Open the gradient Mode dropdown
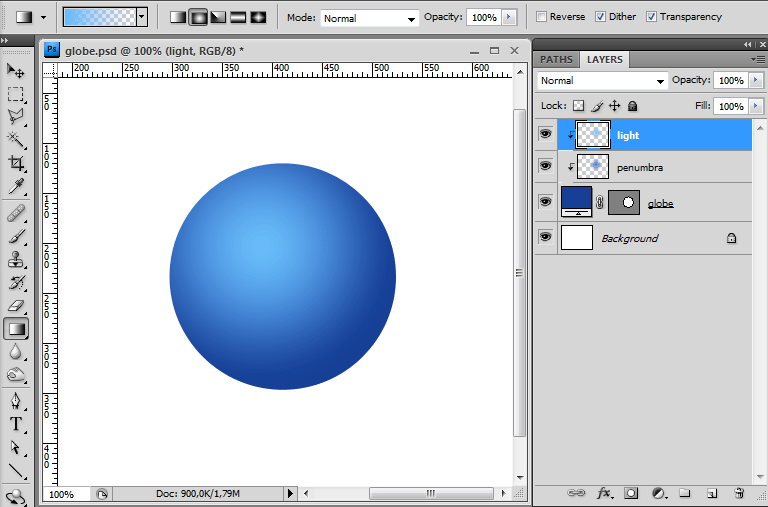768x507 pixels. point(370,18)
